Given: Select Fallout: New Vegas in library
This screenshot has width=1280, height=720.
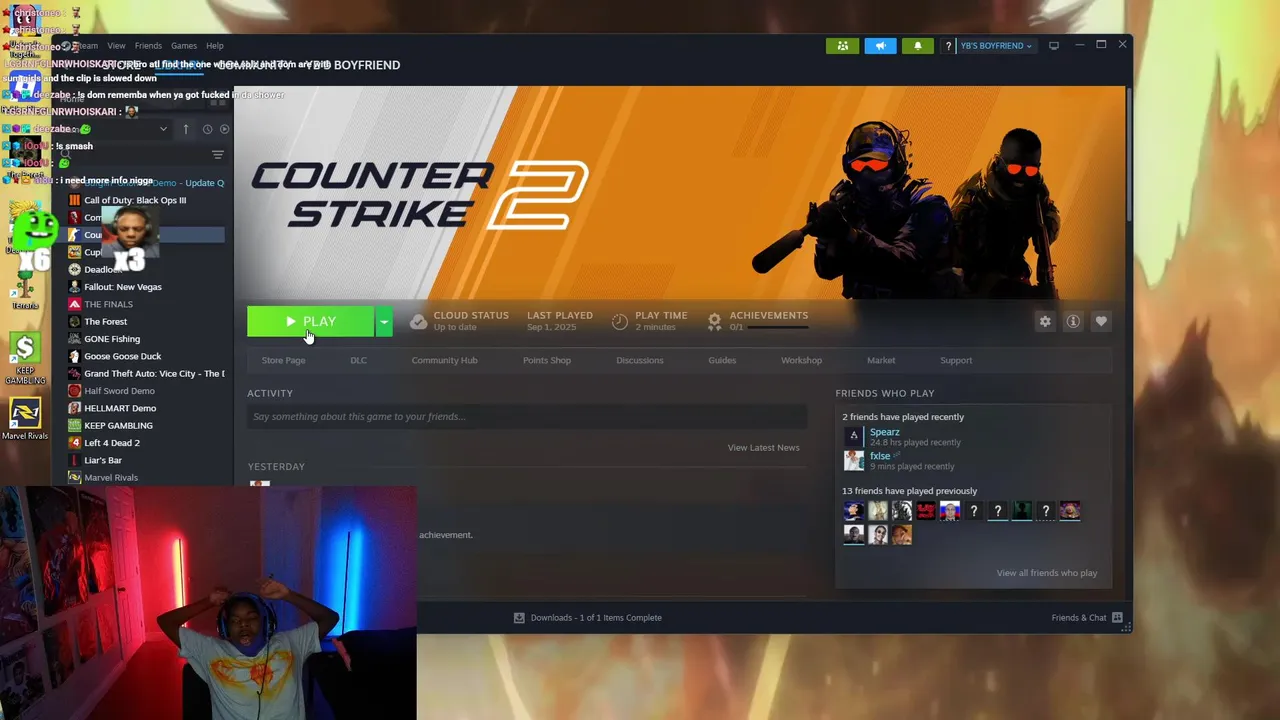Looking at the screenshot, I should coord(145,287).
